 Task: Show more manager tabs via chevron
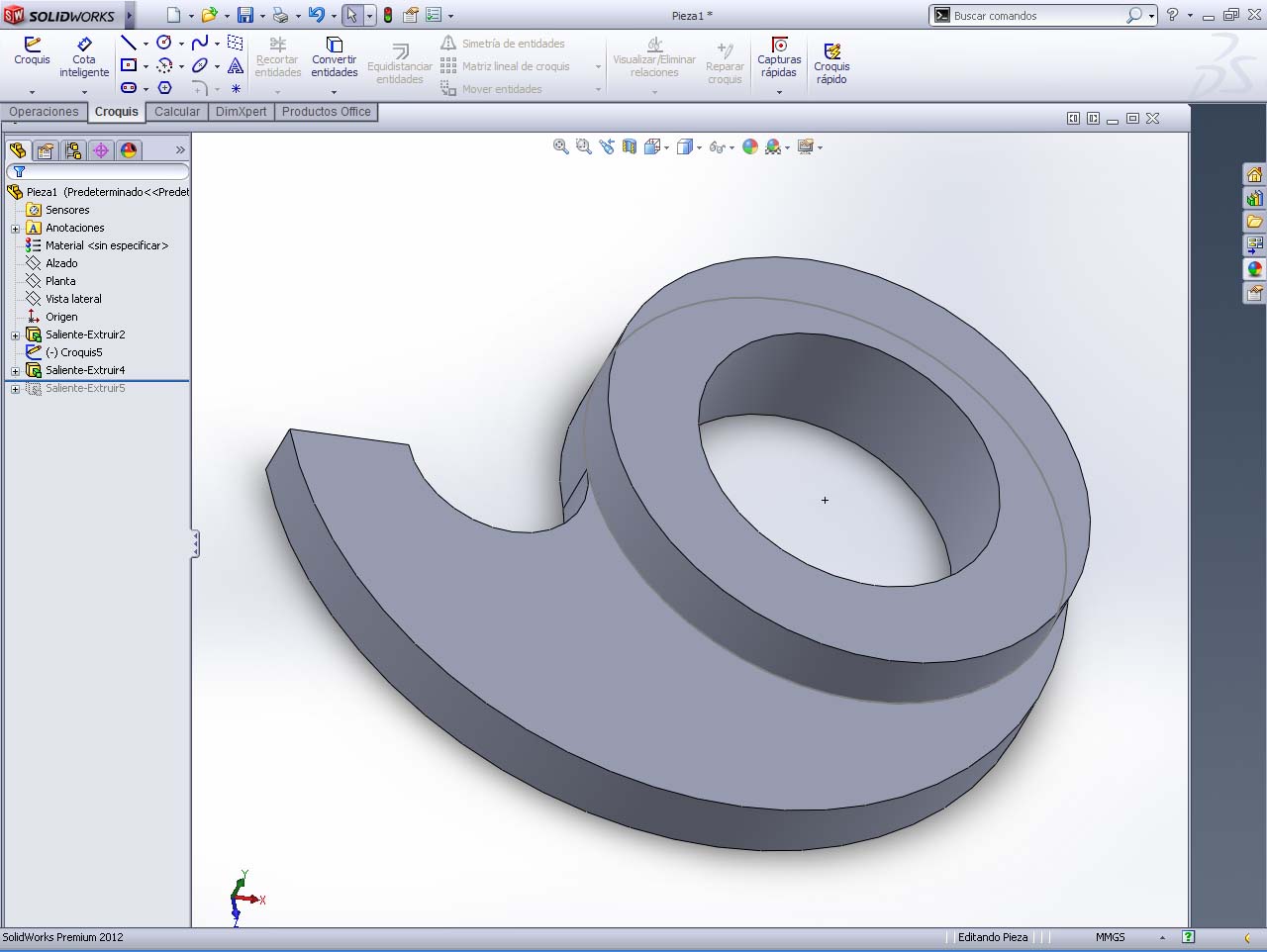[180, 150]
